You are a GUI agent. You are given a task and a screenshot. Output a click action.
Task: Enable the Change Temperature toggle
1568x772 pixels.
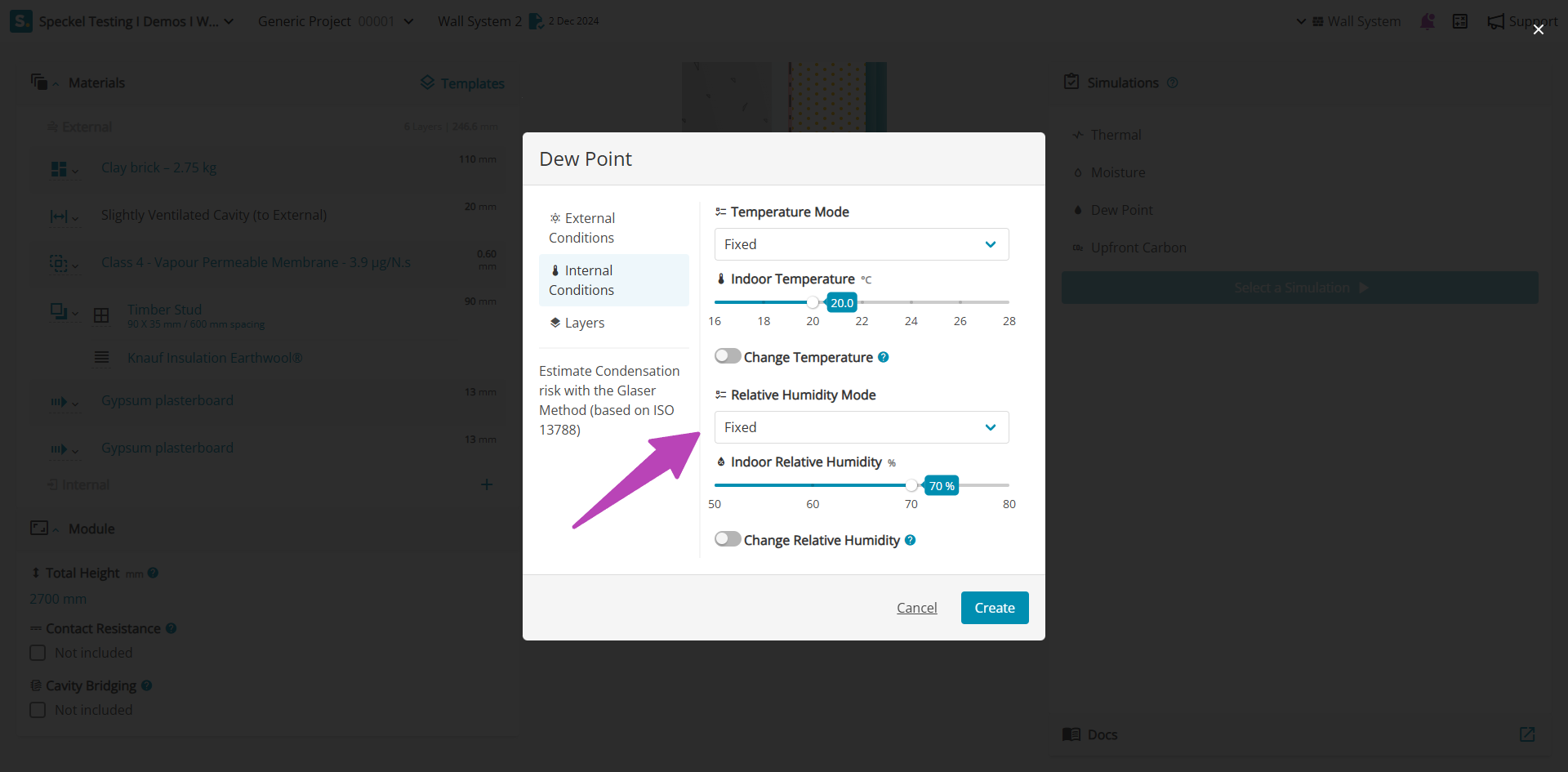(x=727, y=356)
